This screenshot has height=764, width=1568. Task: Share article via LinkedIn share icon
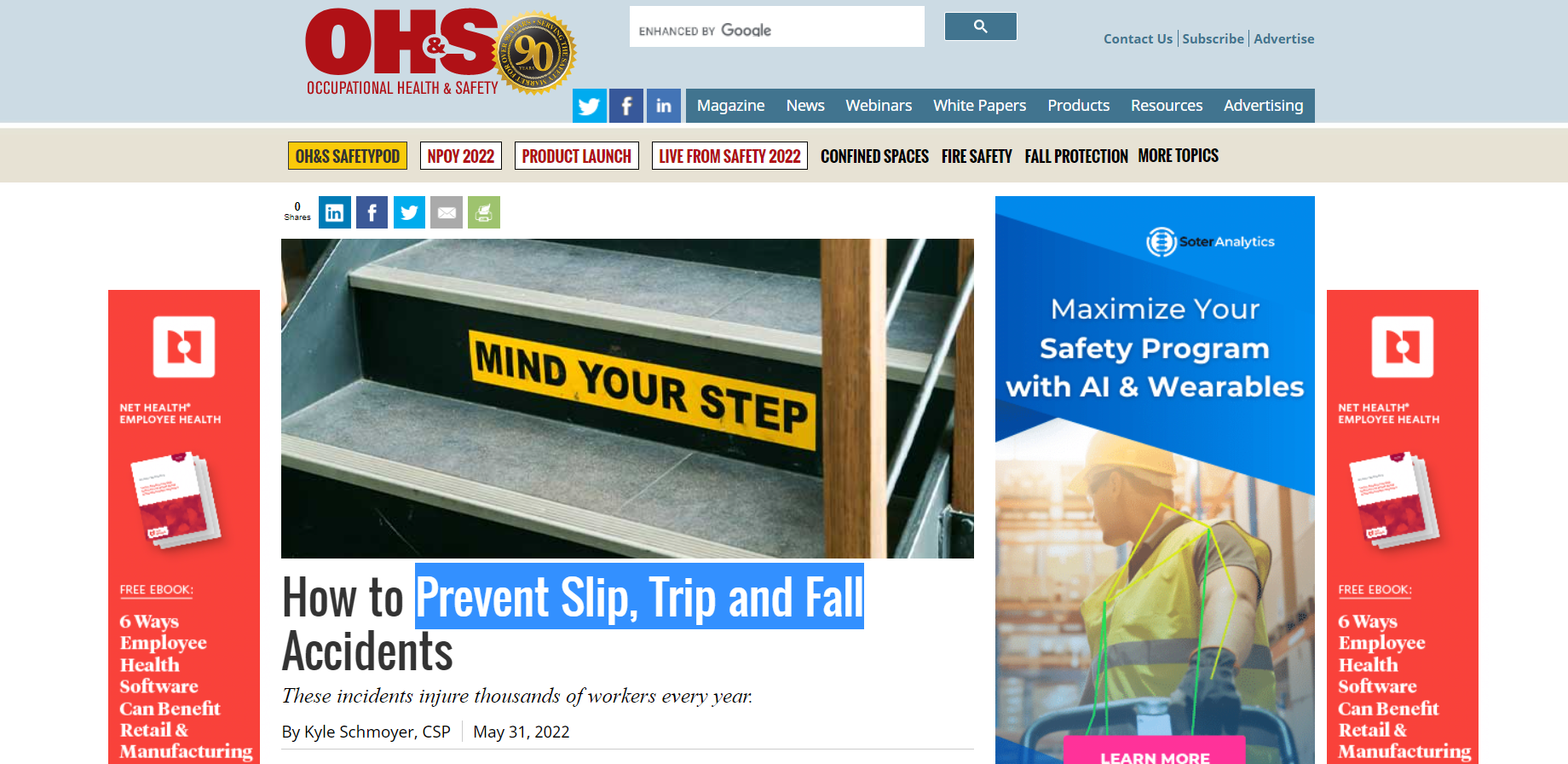[335, 212]
